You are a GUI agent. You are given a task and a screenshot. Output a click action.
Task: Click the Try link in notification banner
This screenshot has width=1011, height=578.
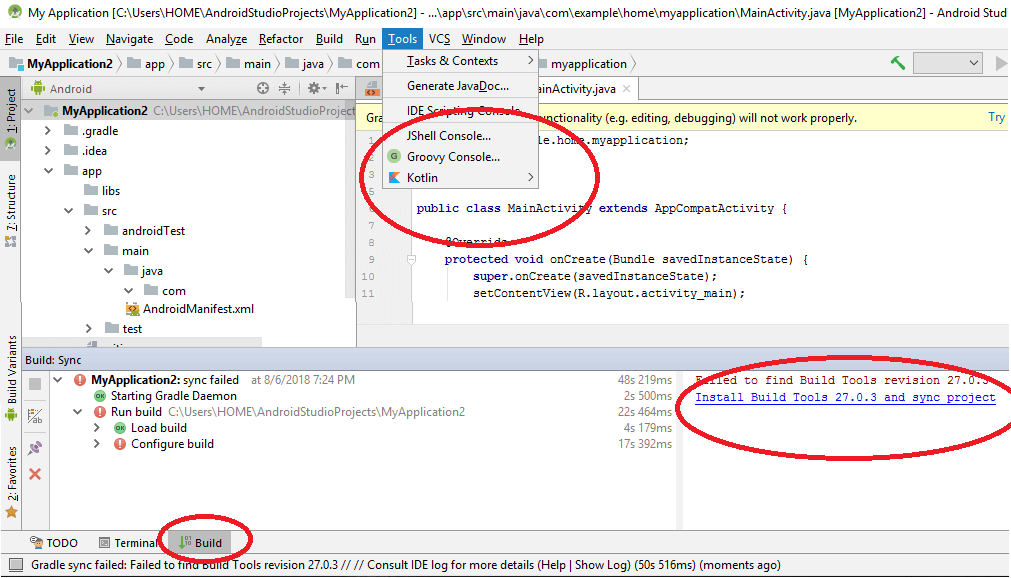(x=996, y=117)
